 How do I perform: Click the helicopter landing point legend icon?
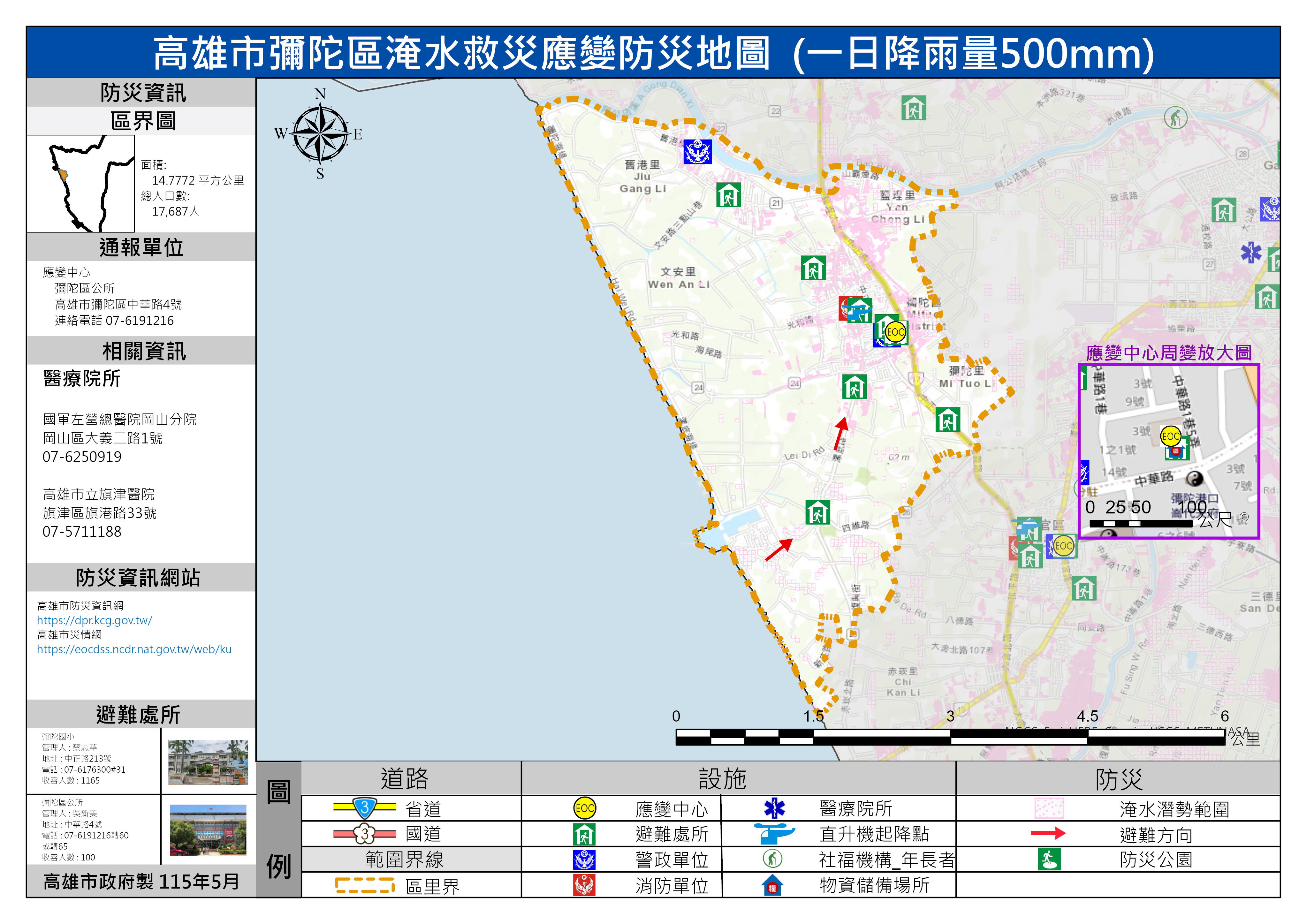(x=774, y=834)
